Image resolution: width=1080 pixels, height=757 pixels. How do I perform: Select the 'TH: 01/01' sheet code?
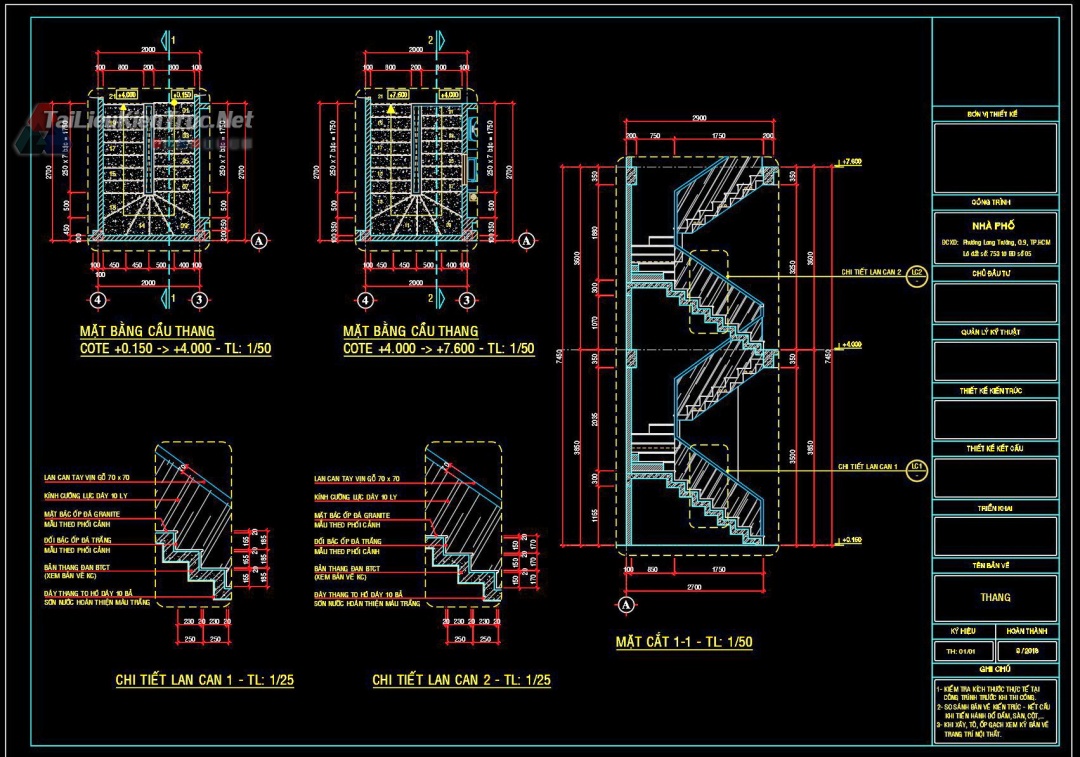(961, 651)
